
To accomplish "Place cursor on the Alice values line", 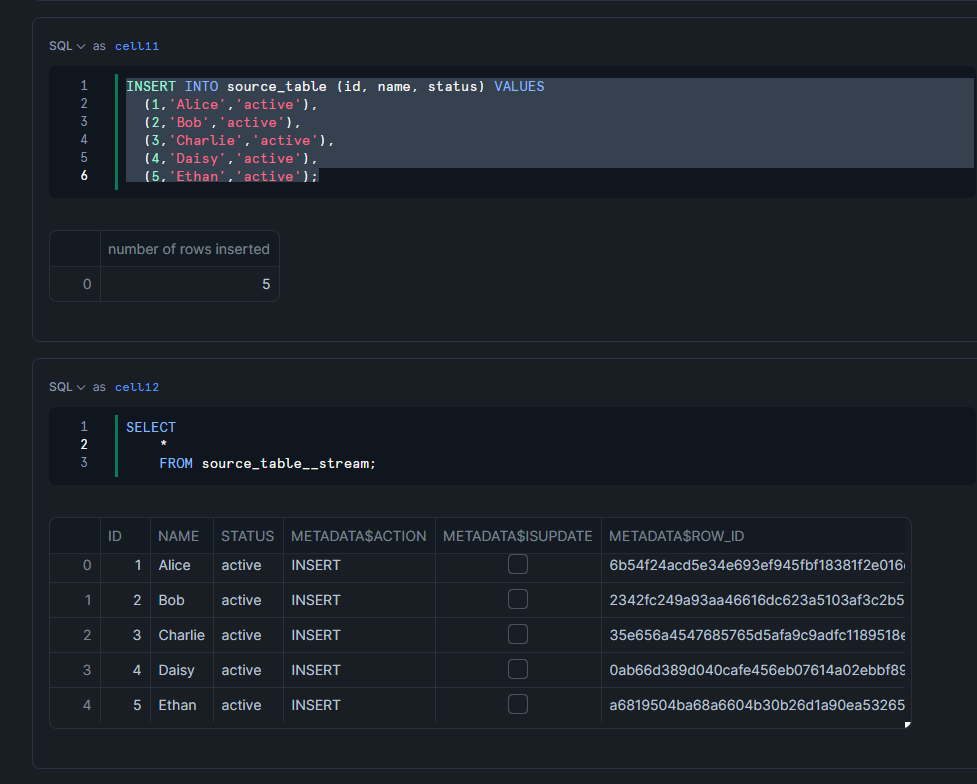I will click(231, 105).
